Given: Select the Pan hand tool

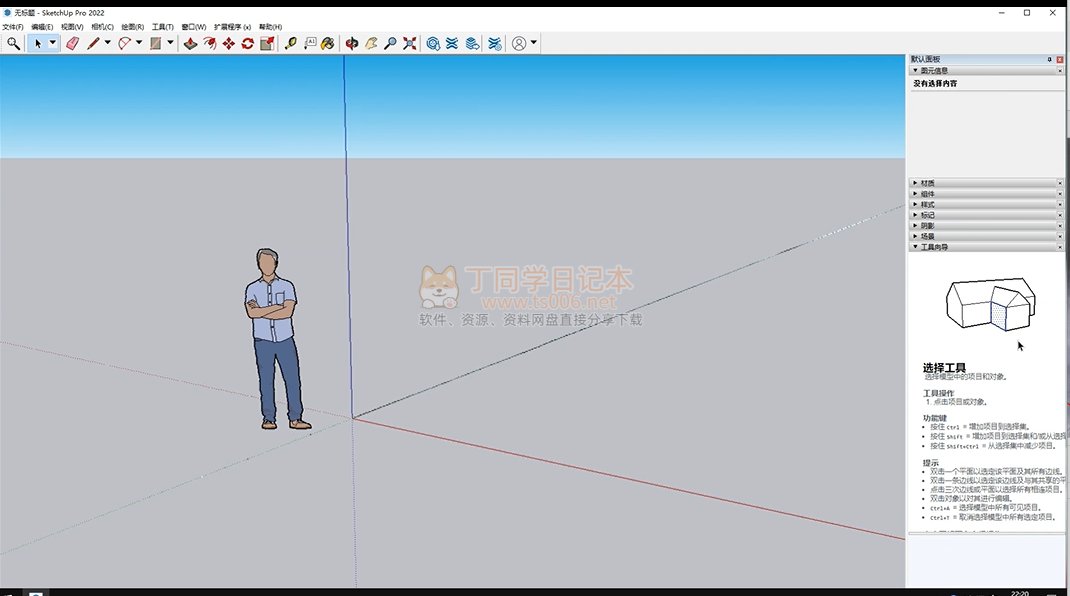Looking at the screenshot, I should click(371, 44).
